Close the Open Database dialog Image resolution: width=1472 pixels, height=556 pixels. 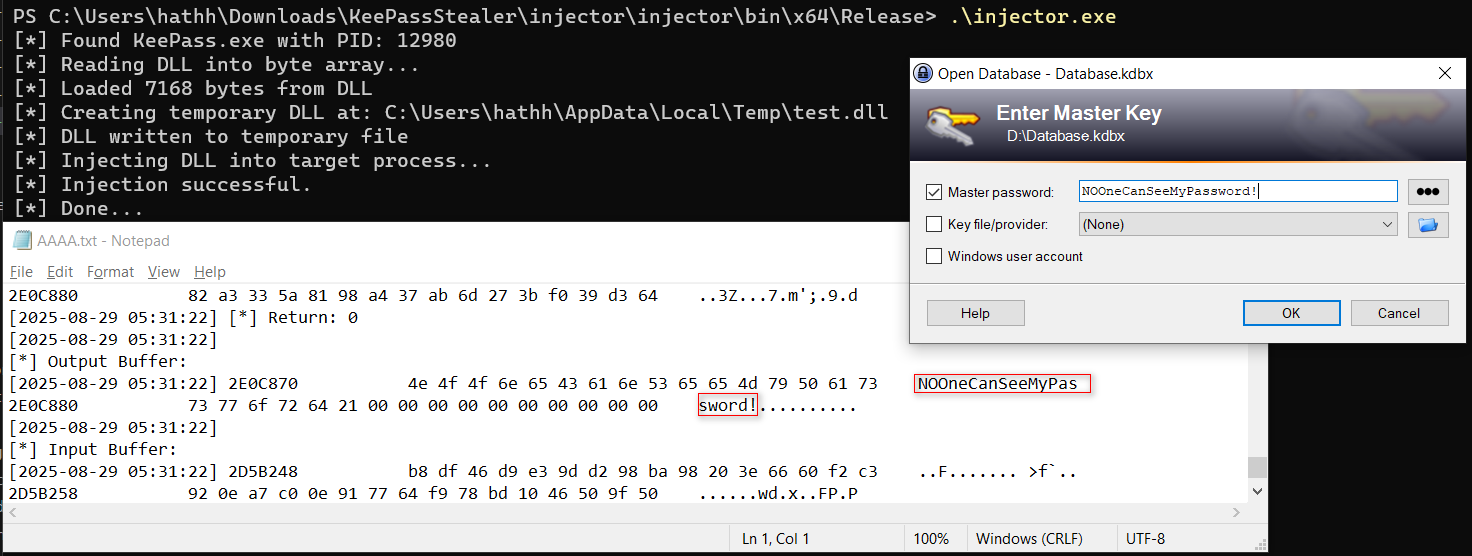pos(1444,74)
